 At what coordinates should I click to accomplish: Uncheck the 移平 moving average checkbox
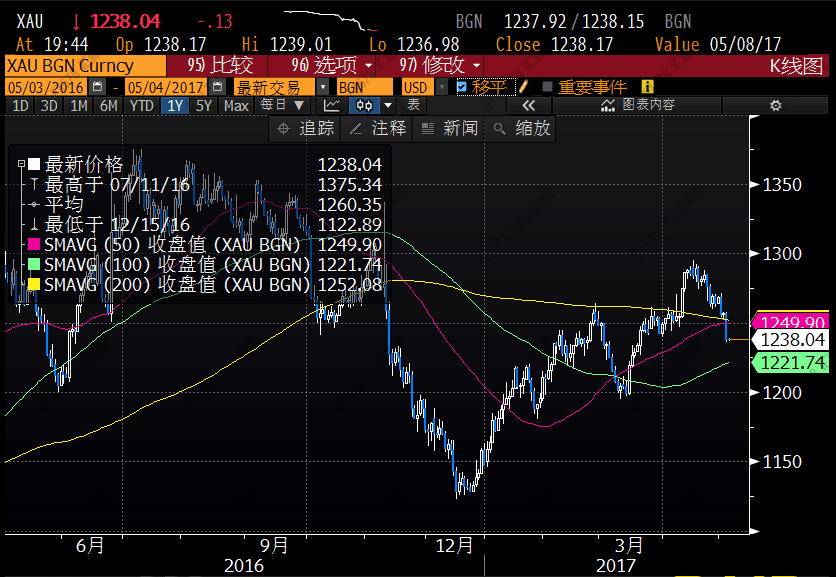coord(461,87)
